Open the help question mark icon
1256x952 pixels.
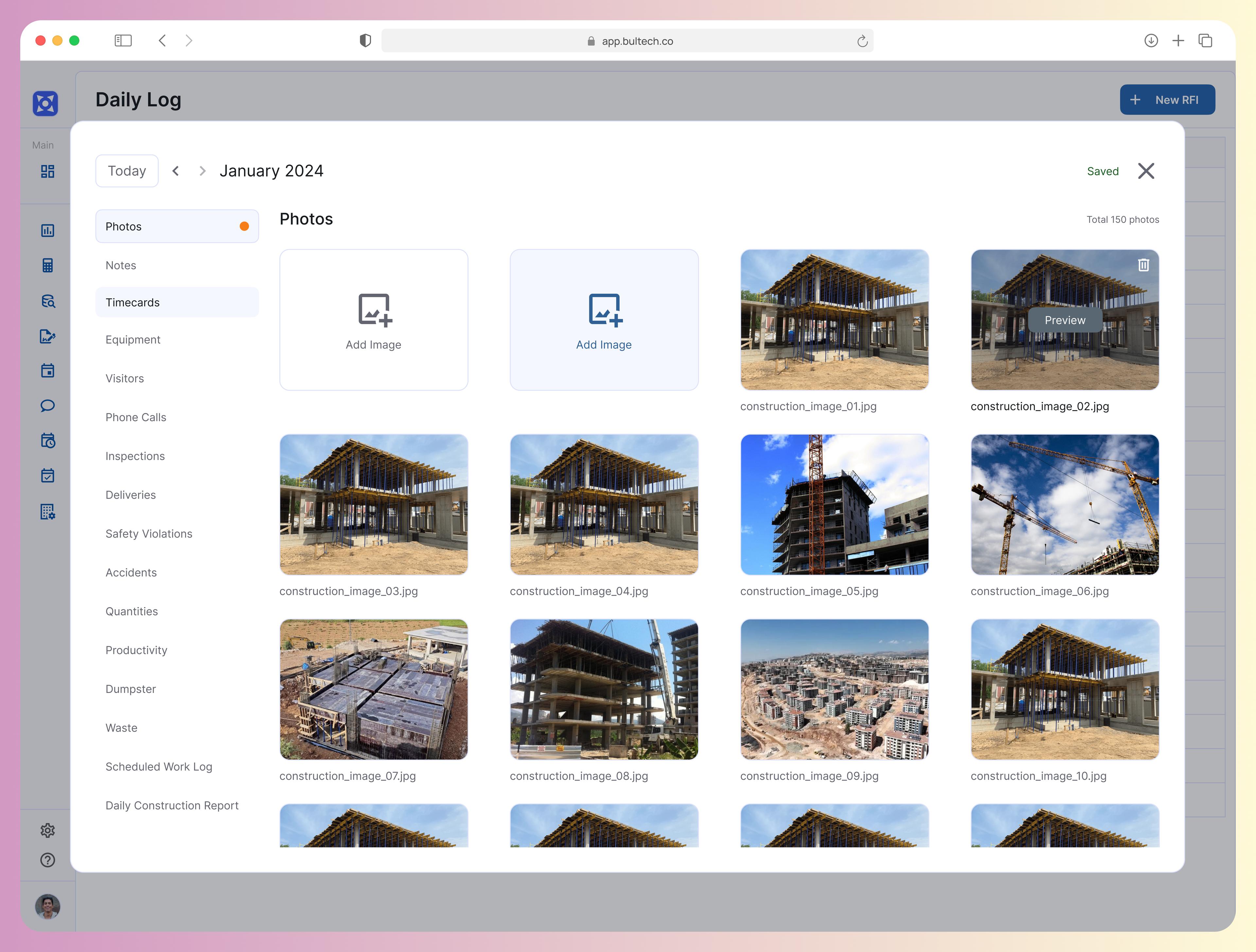[48, 861]
